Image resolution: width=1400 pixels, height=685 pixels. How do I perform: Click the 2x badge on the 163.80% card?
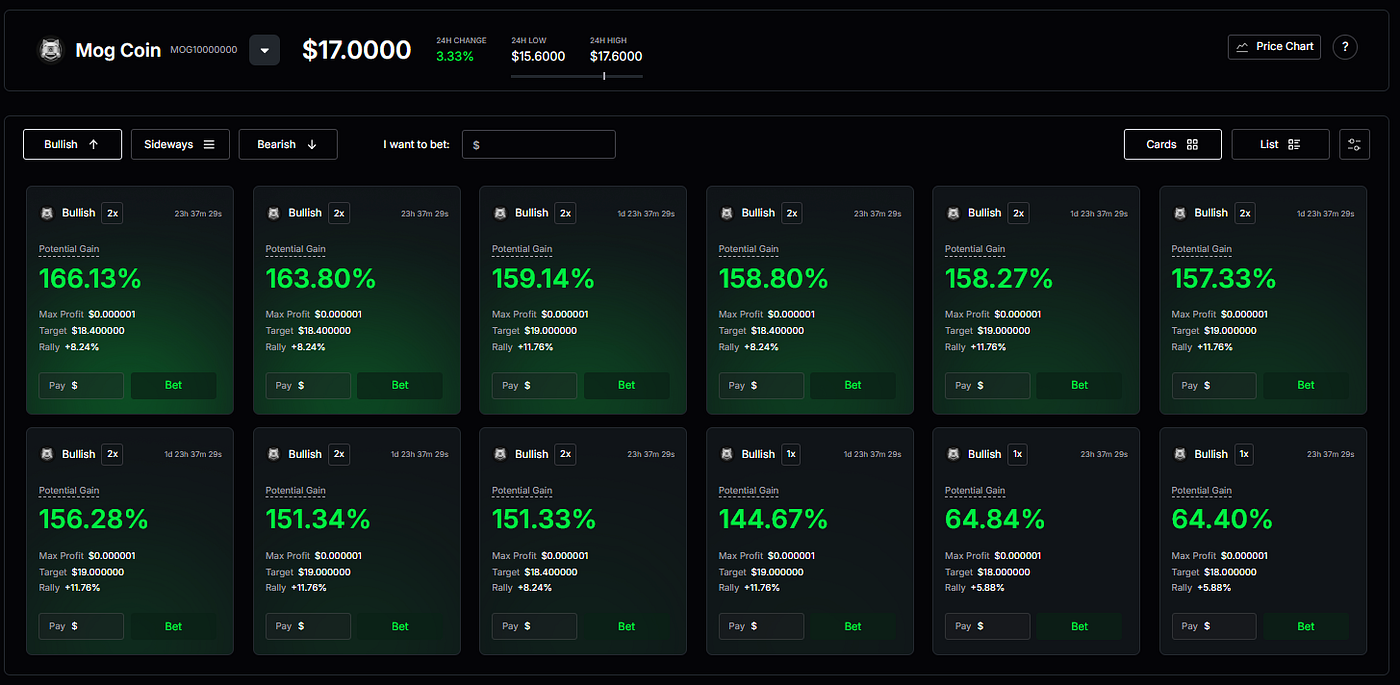tap(339, 213)
